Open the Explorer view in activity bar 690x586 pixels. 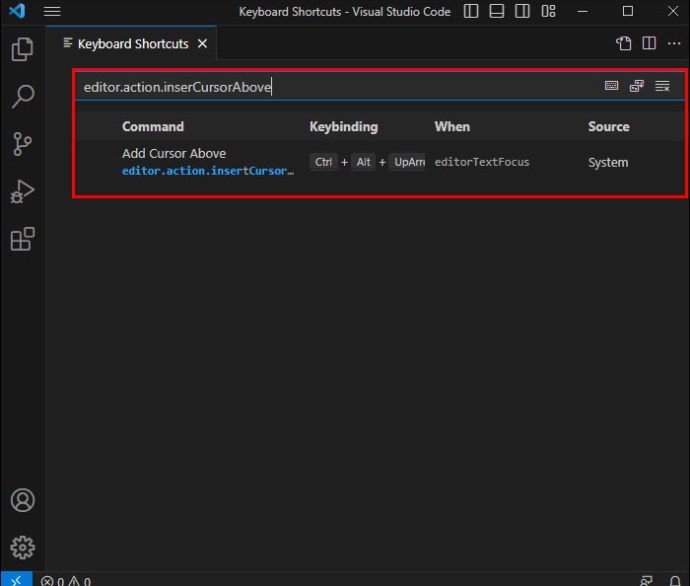tap(22, 49)
